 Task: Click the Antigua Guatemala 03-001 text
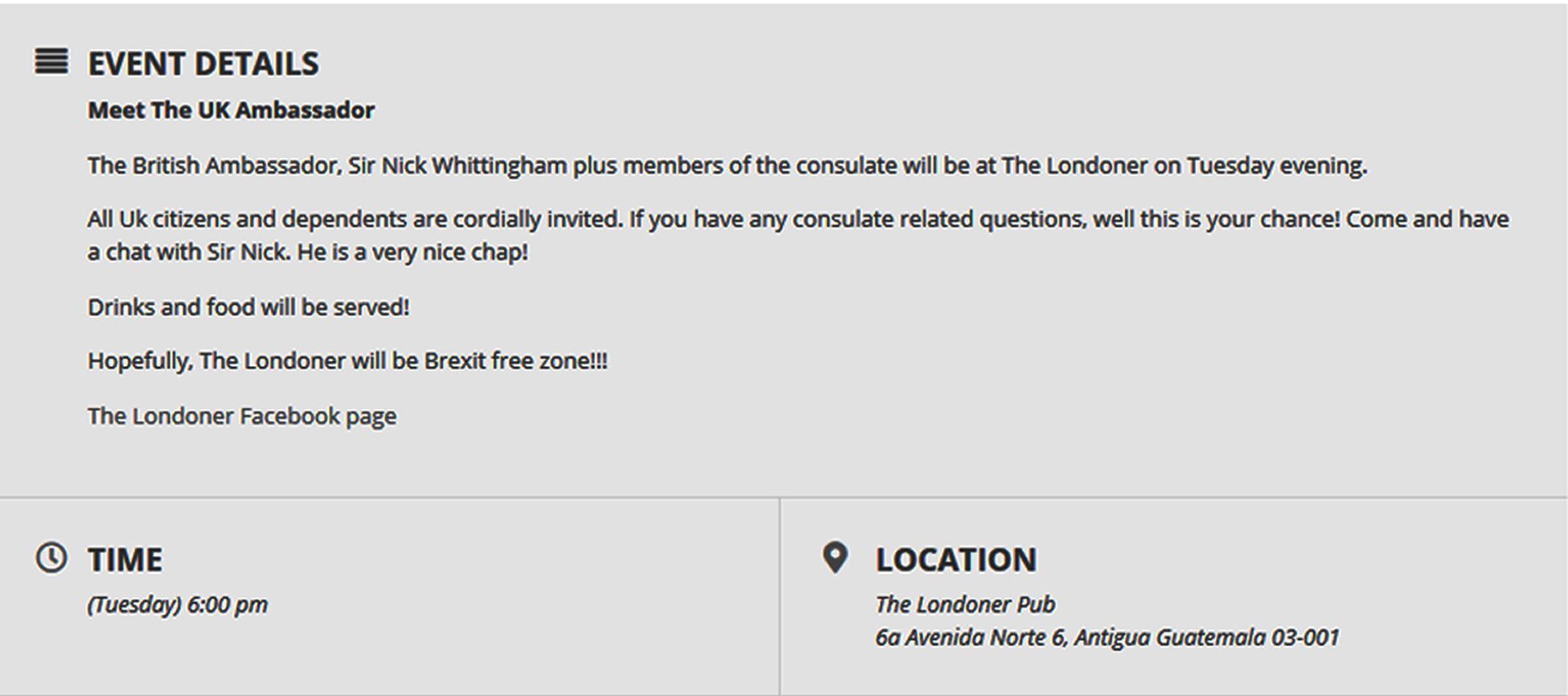(1207, 637)
